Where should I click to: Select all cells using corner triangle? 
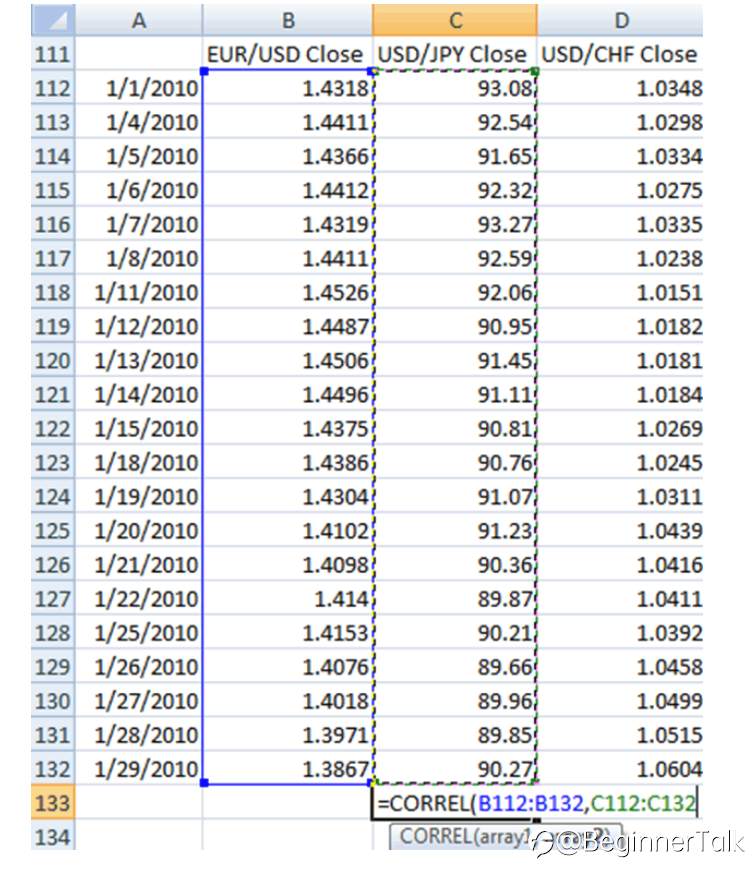tap(53, 20)
